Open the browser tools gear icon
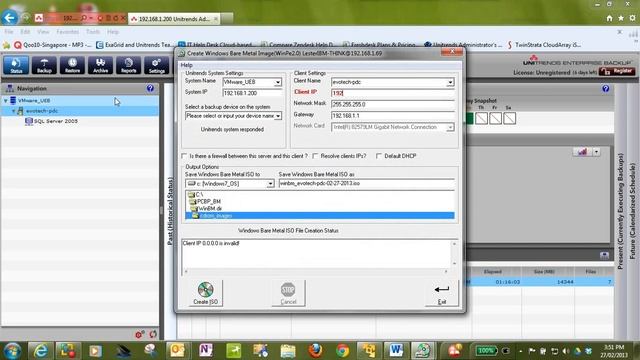Viewport: 640px width, 360px height. coord(632,18)
